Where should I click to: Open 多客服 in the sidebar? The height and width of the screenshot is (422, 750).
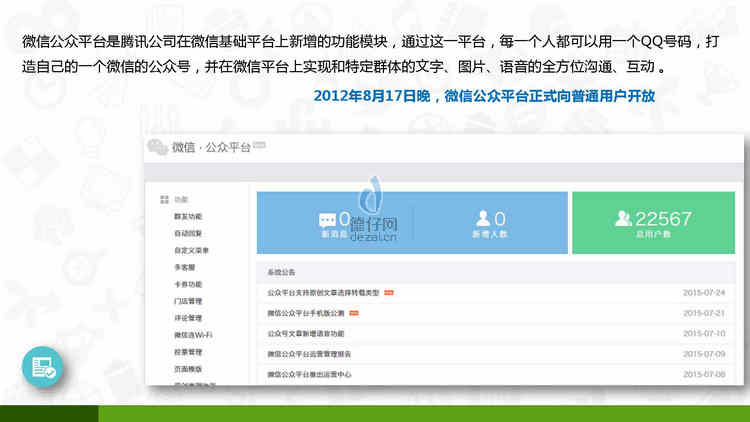point(185,267)
